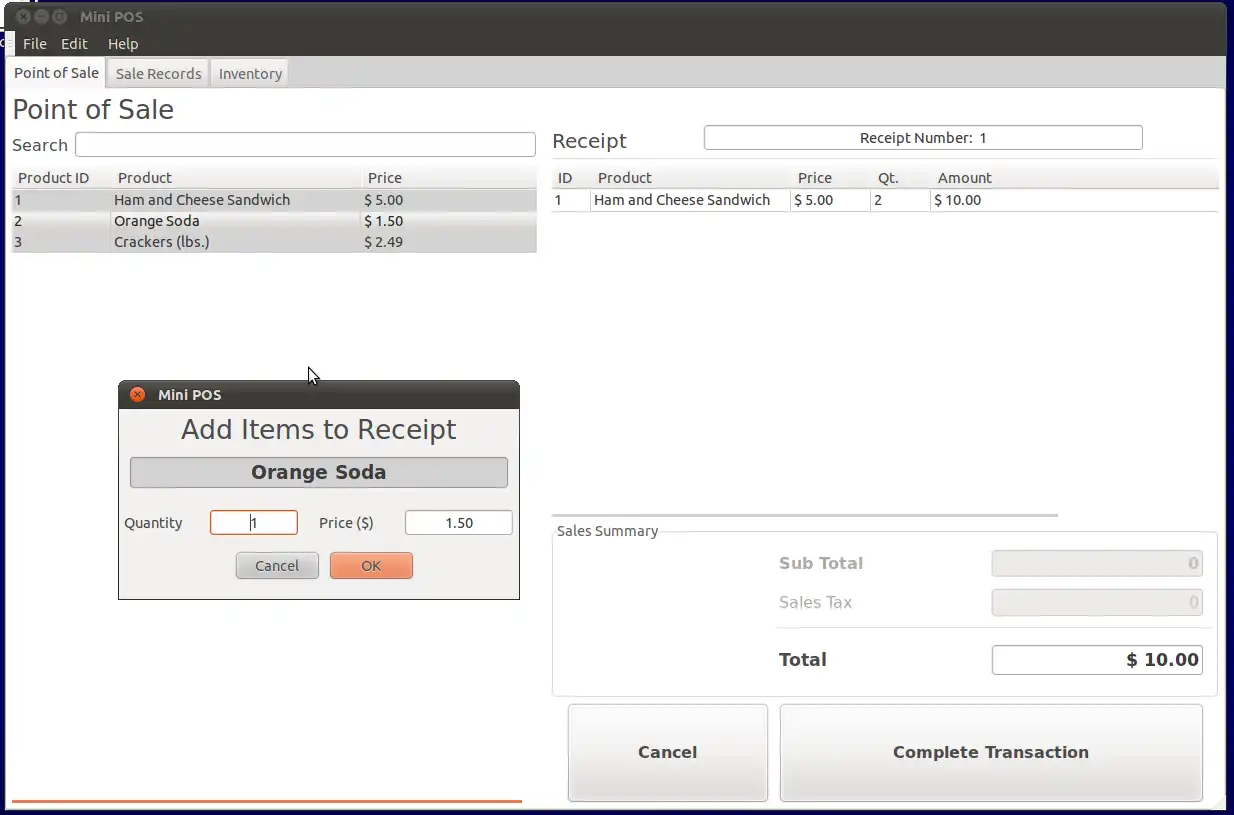This screenshot has height=815, width=1234.
Task: Switch to the Point of Sale tab
Action: pyautogui.click(x=56, y=73)
